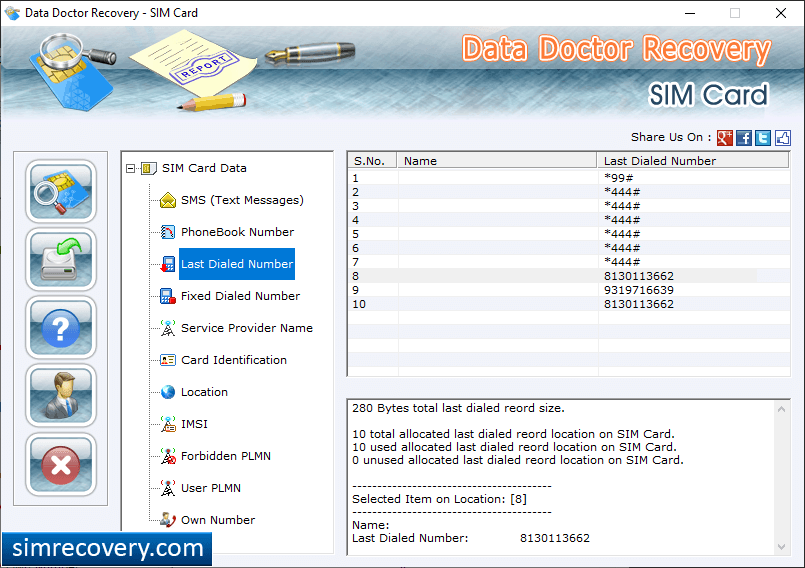
Task: Click the Fixed Dialed Number icon
Action: click(168, 296)
